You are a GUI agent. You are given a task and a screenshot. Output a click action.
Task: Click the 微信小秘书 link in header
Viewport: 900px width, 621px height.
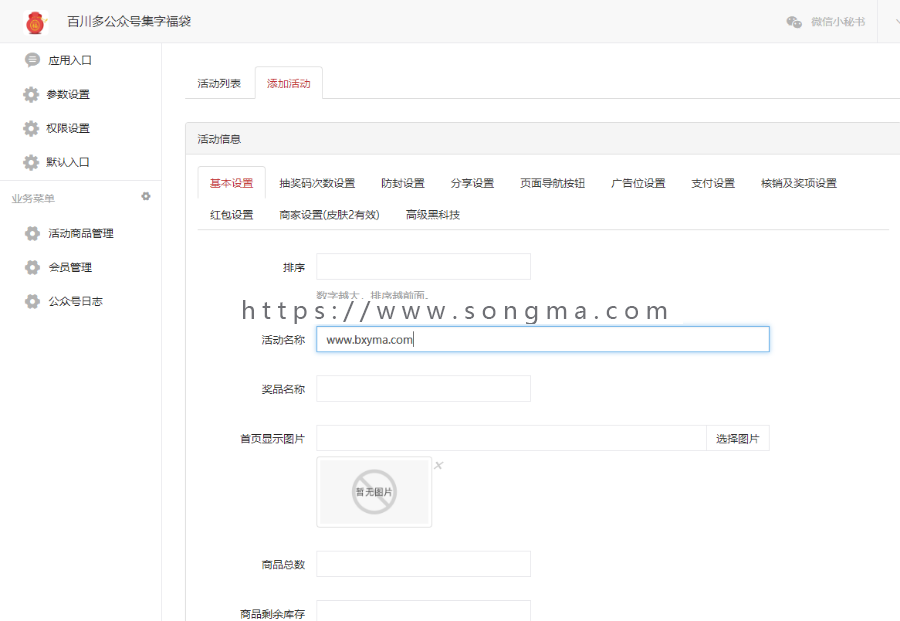pos(837,22)
